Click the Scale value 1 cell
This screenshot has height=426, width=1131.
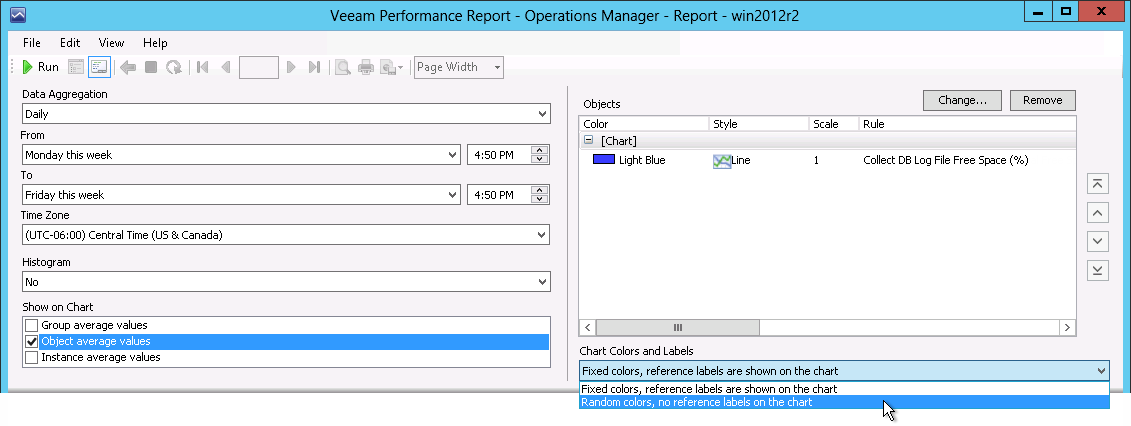[817, 160]
